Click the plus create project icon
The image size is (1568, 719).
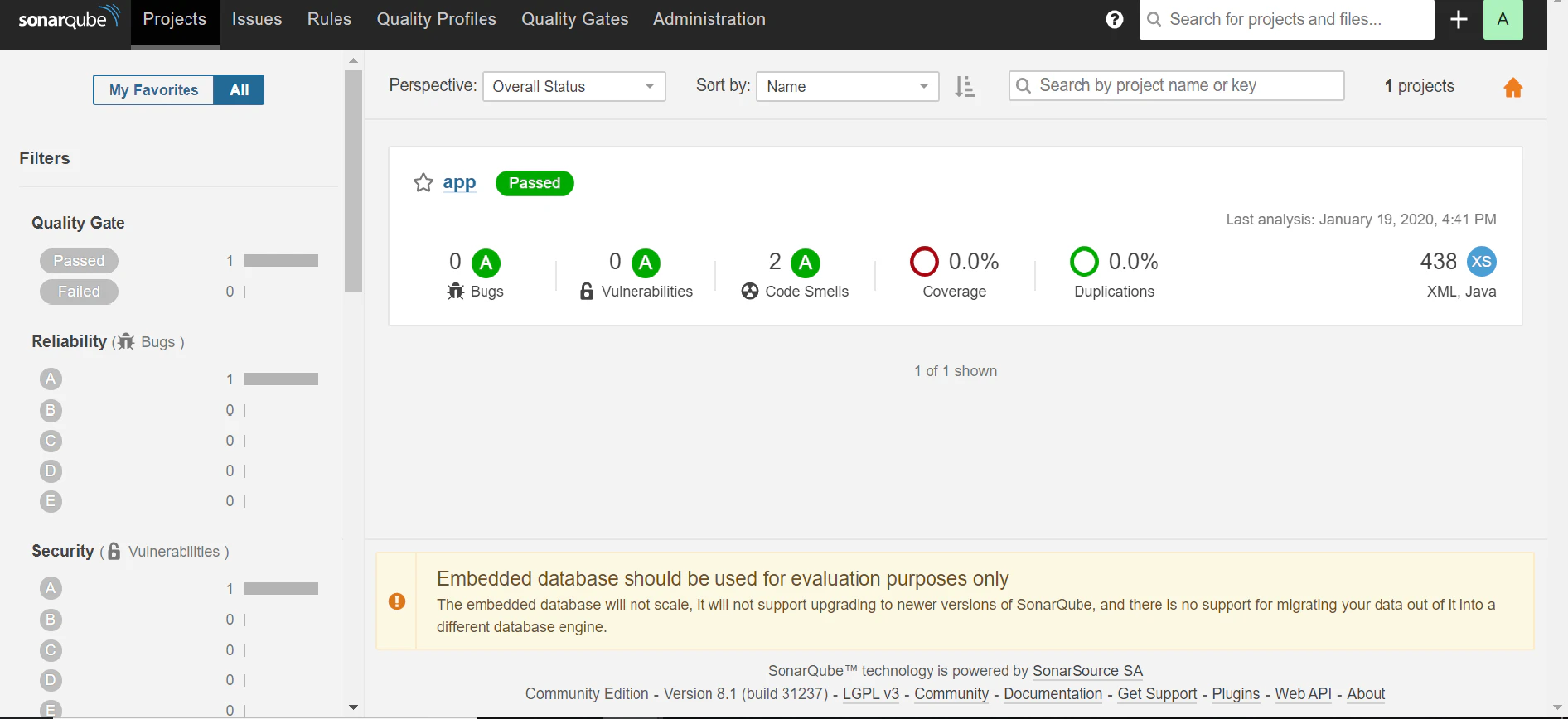tap(1459, 19)
